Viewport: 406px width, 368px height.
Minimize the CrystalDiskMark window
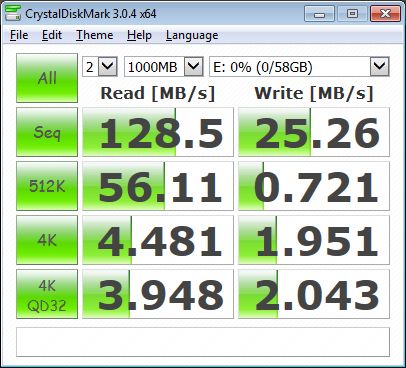tap(319, 14)
